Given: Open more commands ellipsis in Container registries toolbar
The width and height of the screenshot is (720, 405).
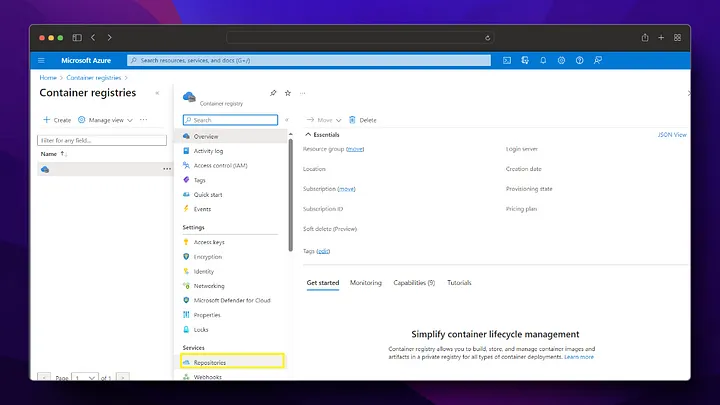Looking at the screenshot, I should [143, 120].
